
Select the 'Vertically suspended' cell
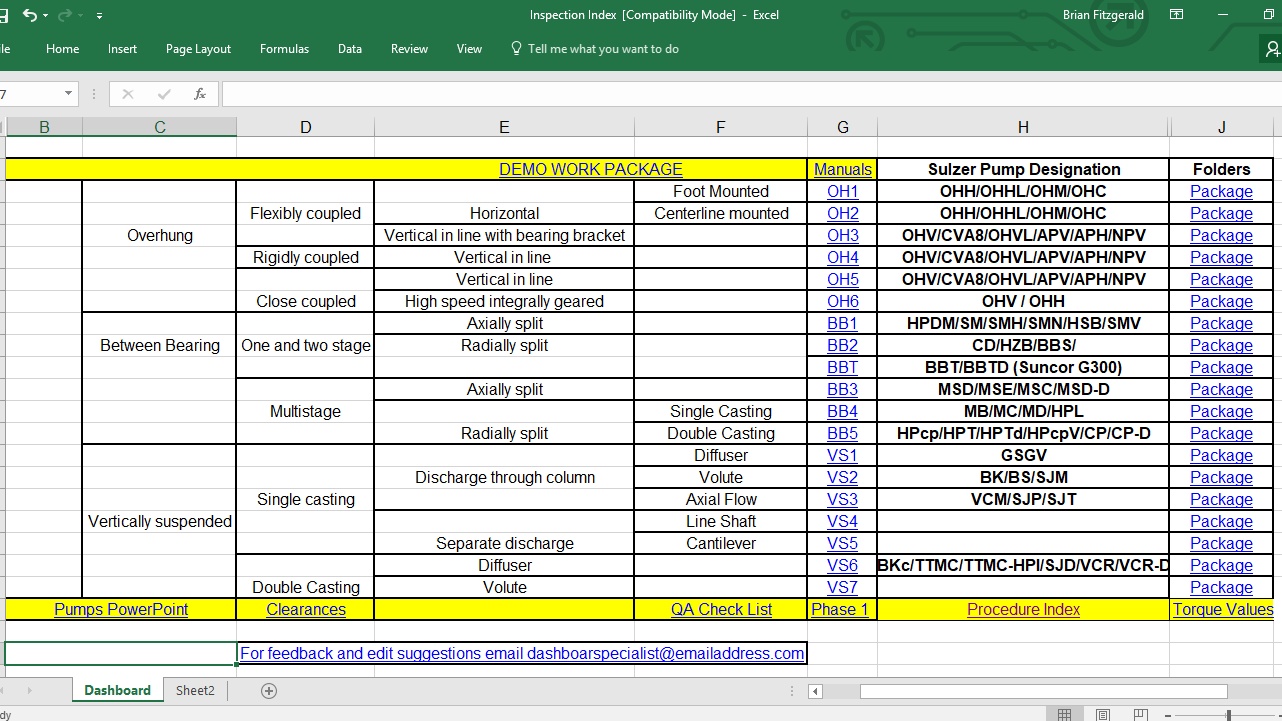click(160, 522)
